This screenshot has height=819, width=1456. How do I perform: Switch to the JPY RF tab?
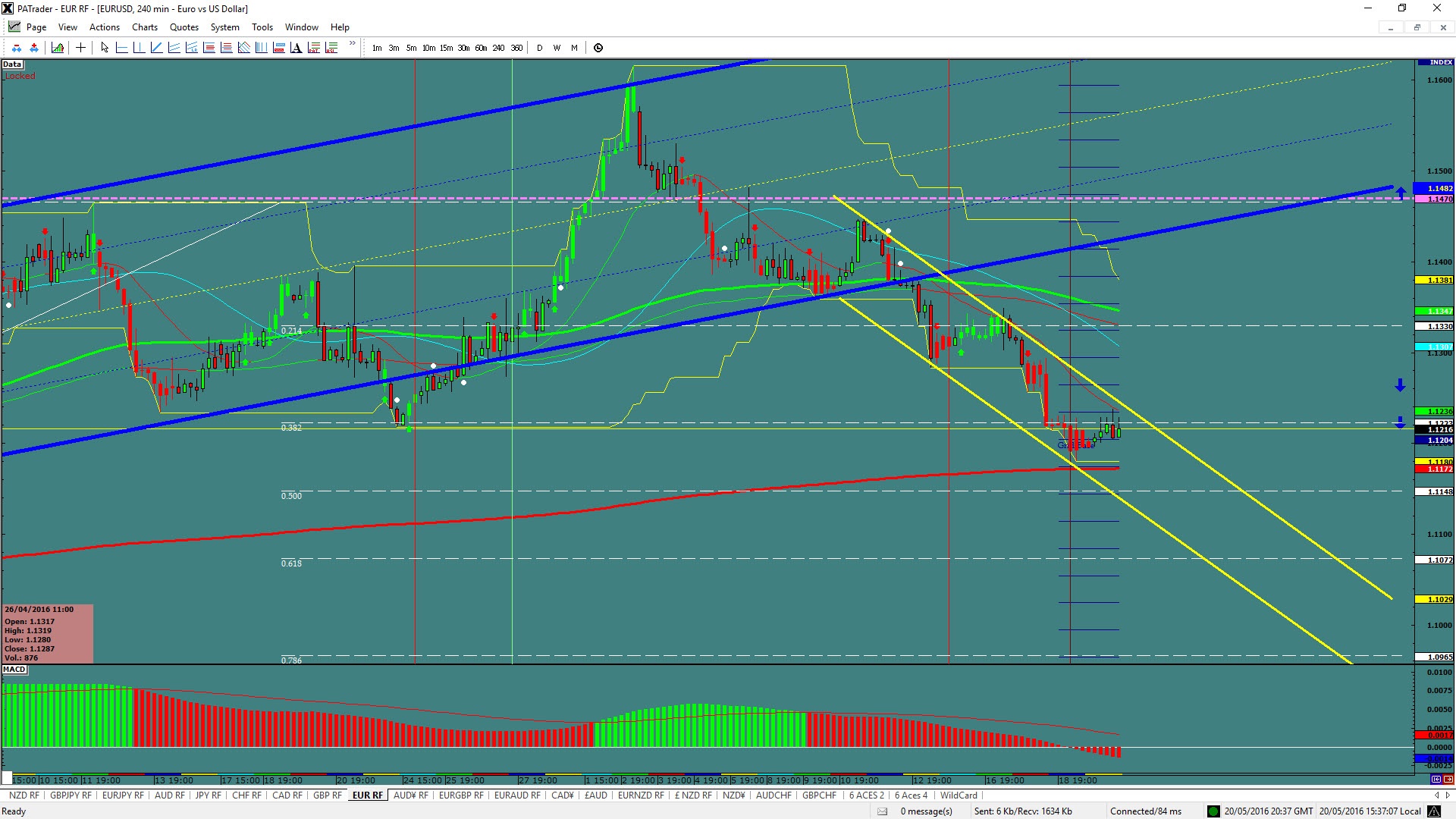pyautogui.click(x=209, y=795)
